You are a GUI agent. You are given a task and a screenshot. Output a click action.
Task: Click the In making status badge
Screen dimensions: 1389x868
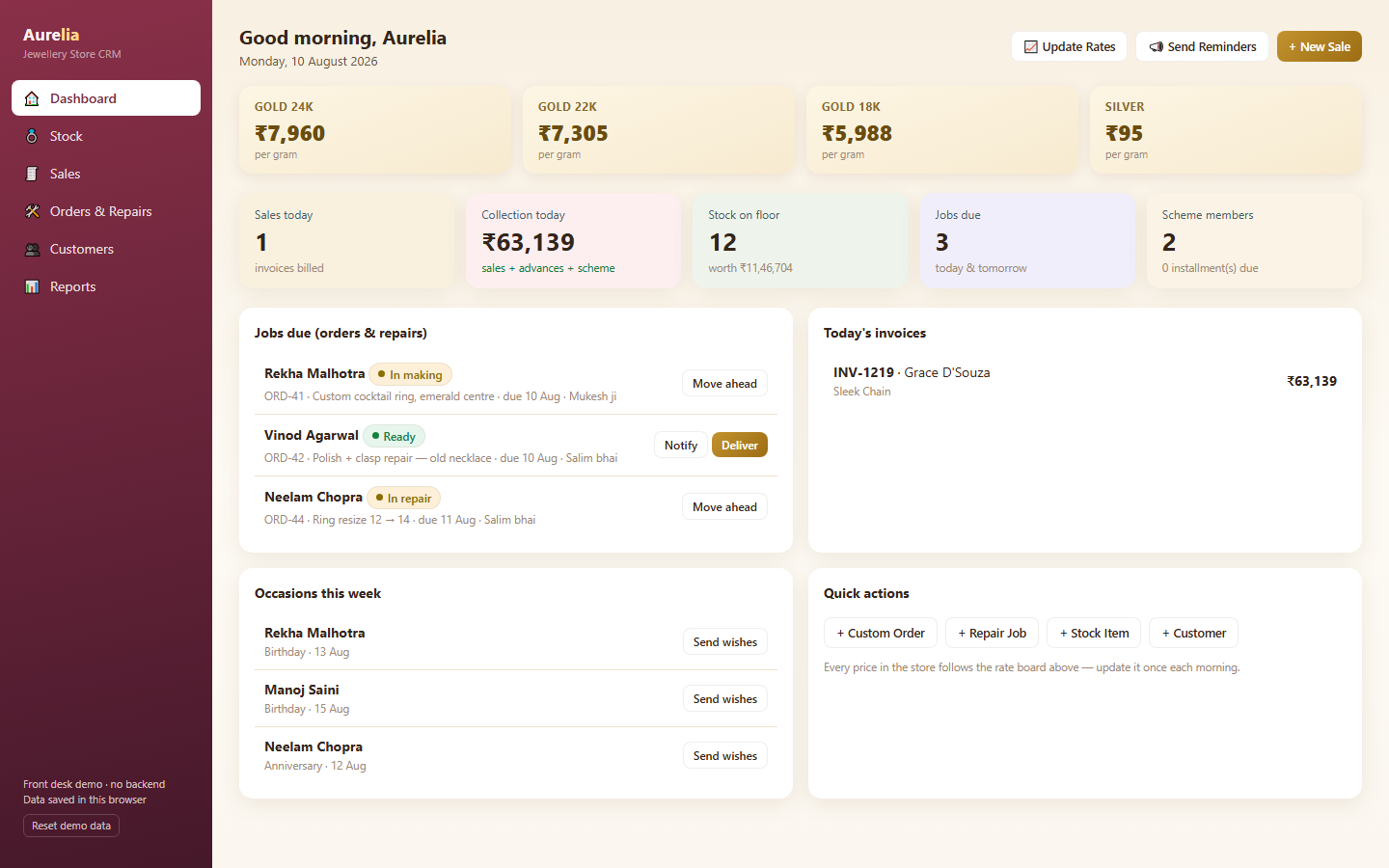coord(410,374)
